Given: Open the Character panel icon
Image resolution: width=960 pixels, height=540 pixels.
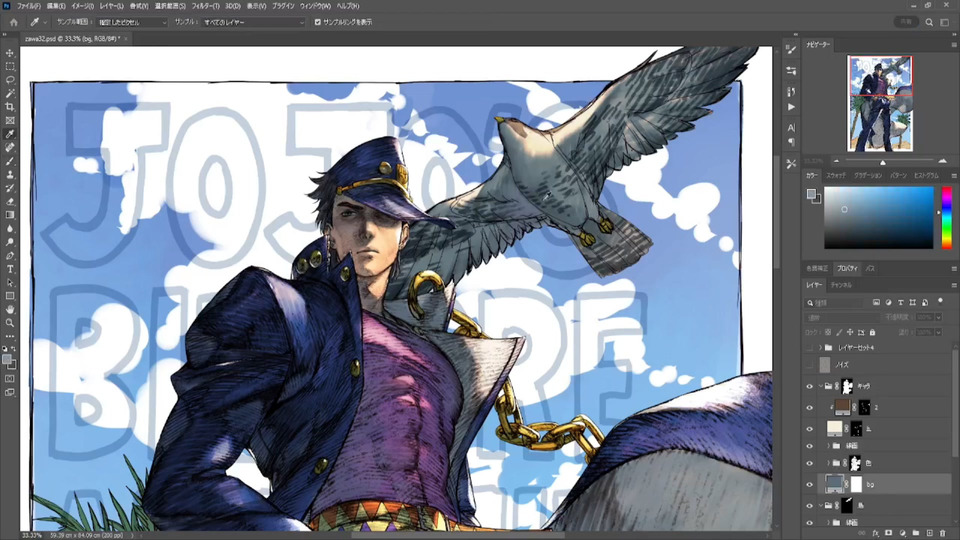Looking at the screenshot, I should pos(791,127).
